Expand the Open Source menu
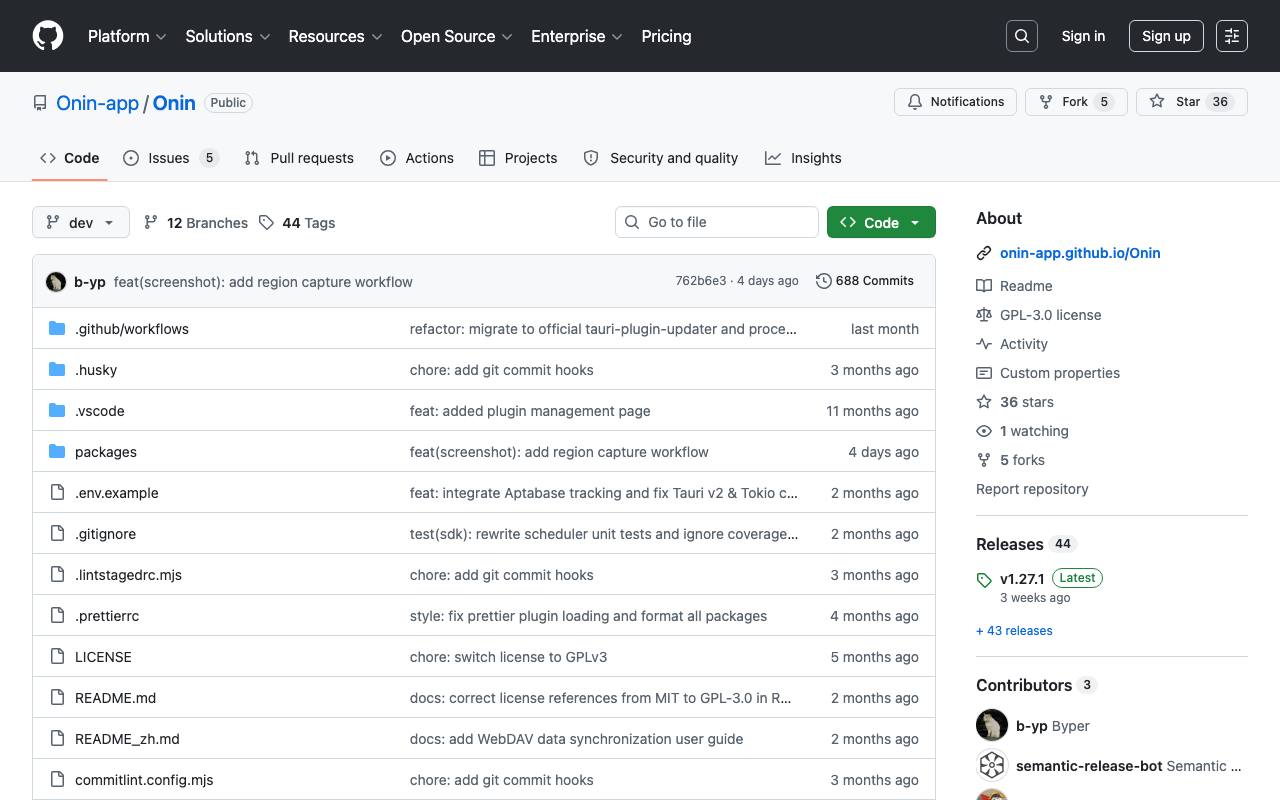1280x800 pixels. tap(457, 36)
